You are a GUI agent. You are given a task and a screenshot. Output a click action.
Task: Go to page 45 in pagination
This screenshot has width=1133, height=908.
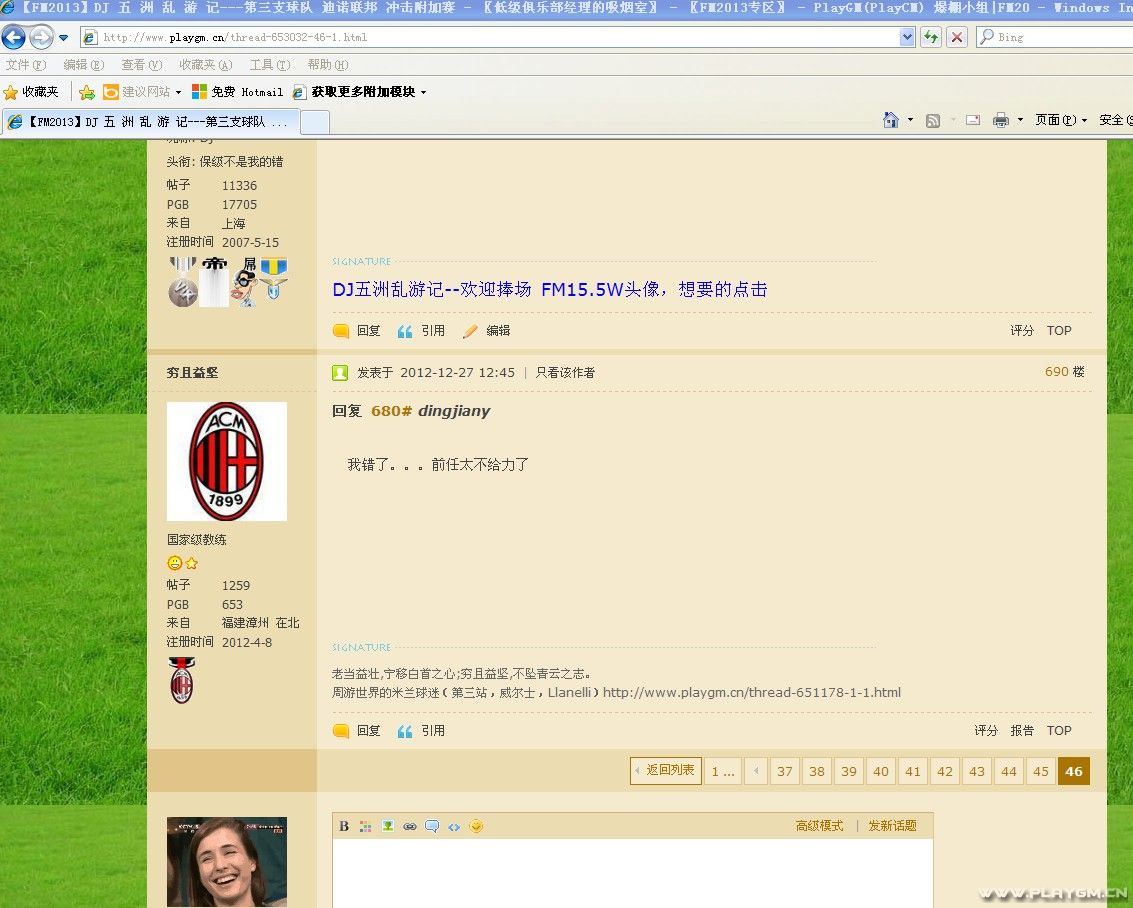tap(1041, 771)
